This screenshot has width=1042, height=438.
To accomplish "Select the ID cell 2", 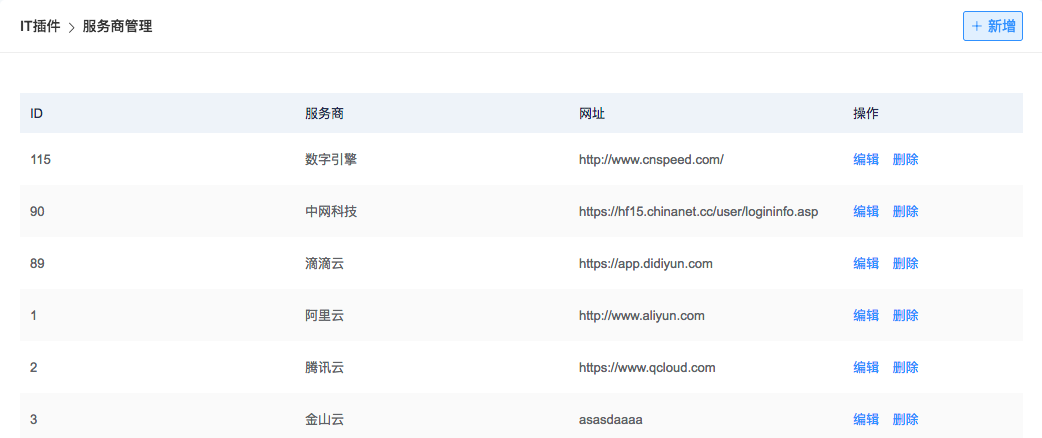I will pos(34,367).
